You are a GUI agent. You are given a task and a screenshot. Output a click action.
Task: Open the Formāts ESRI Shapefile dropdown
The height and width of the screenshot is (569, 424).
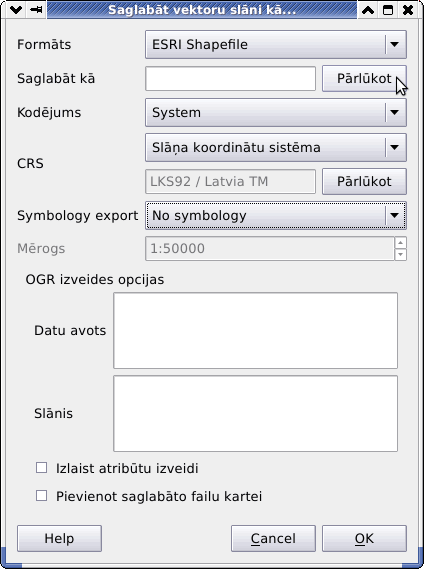click(x=276, y=44)
